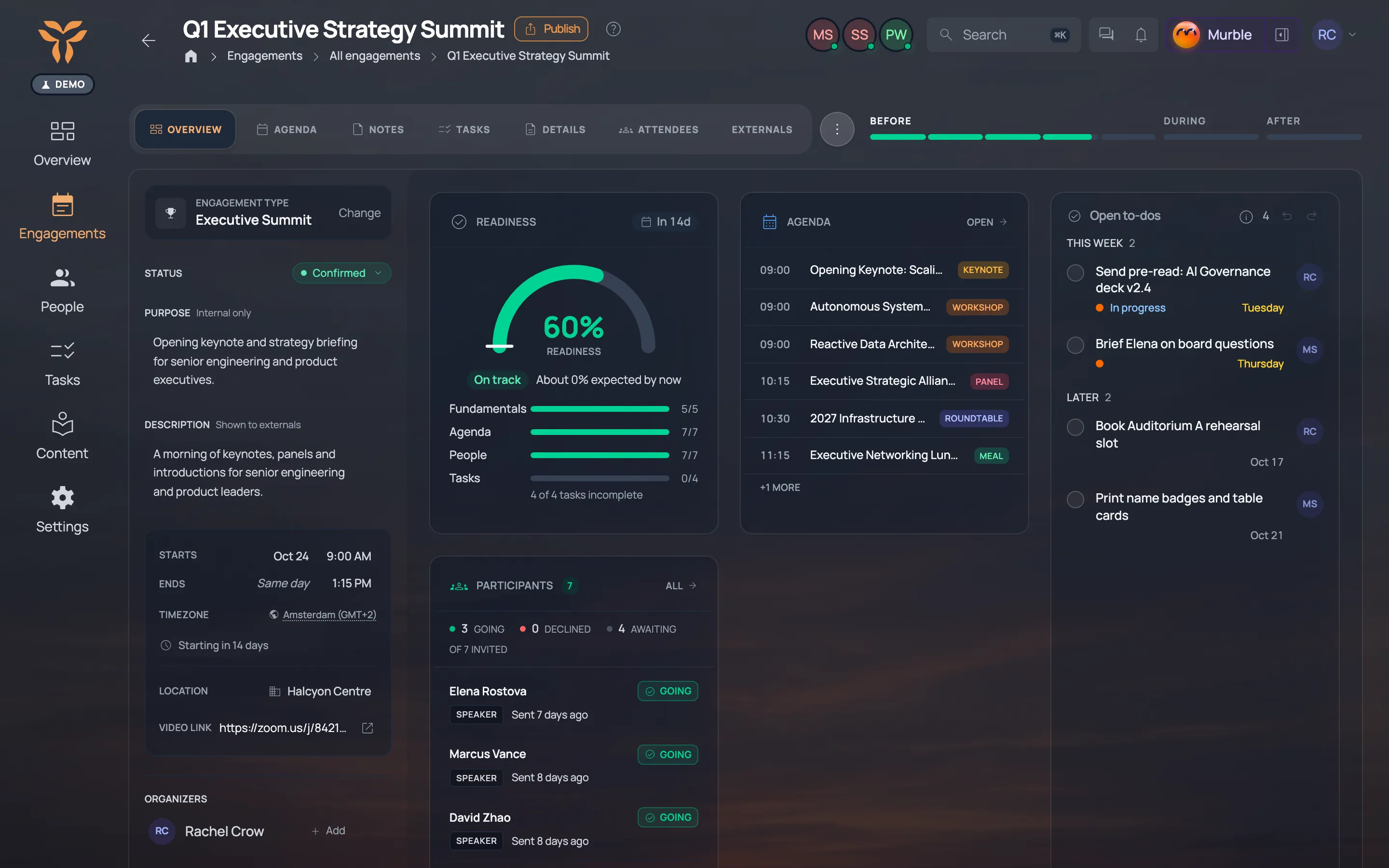Click the Publish button

[x=551, y=29]
